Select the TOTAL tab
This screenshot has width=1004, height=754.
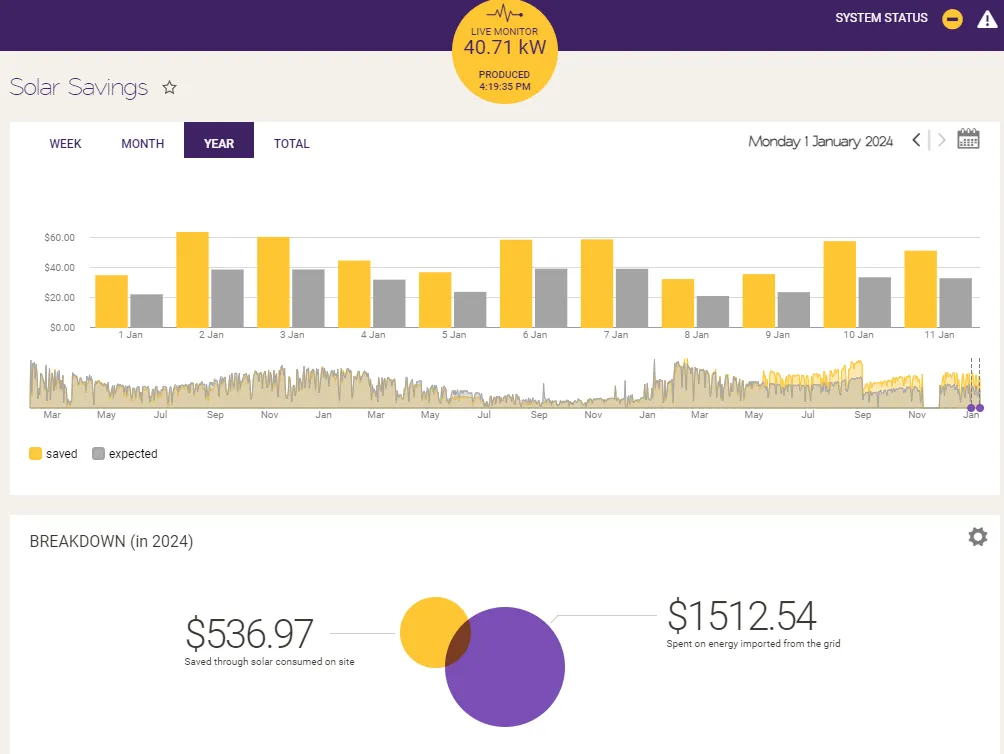[292, 144]
